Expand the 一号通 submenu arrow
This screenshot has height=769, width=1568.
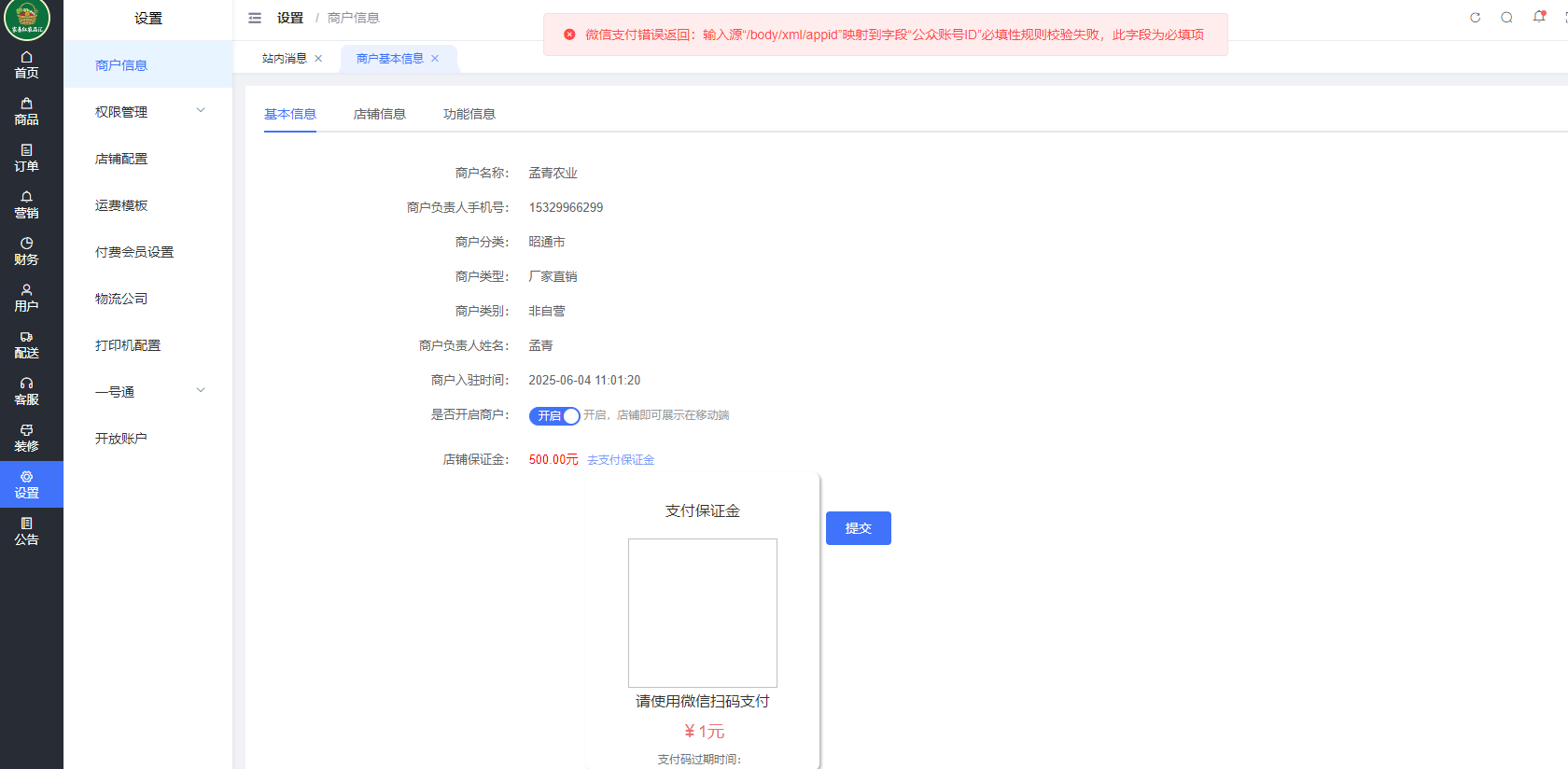pos(201,390)
